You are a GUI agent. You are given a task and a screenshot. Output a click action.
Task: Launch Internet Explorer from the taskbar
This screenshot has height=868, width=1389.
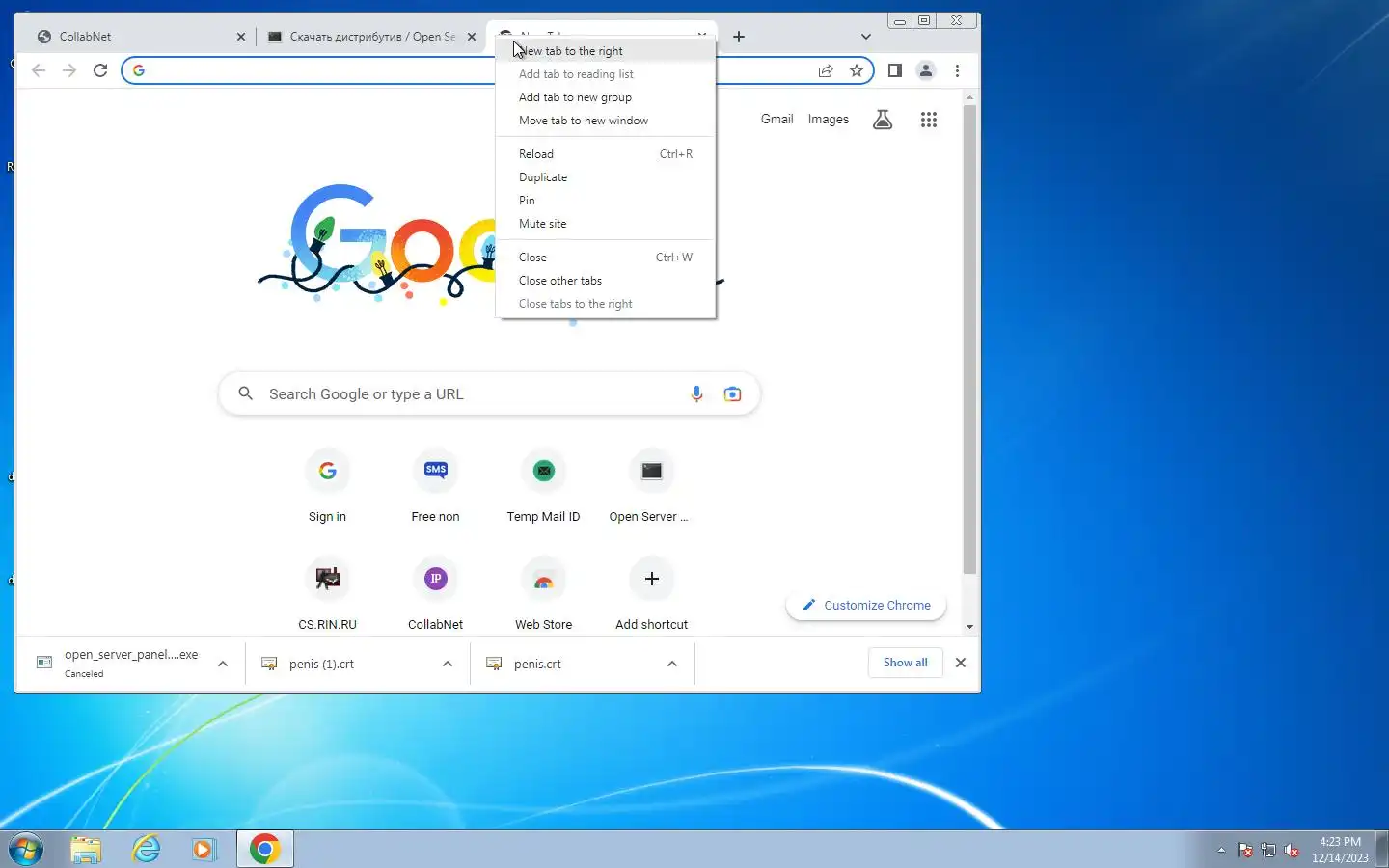146,849
